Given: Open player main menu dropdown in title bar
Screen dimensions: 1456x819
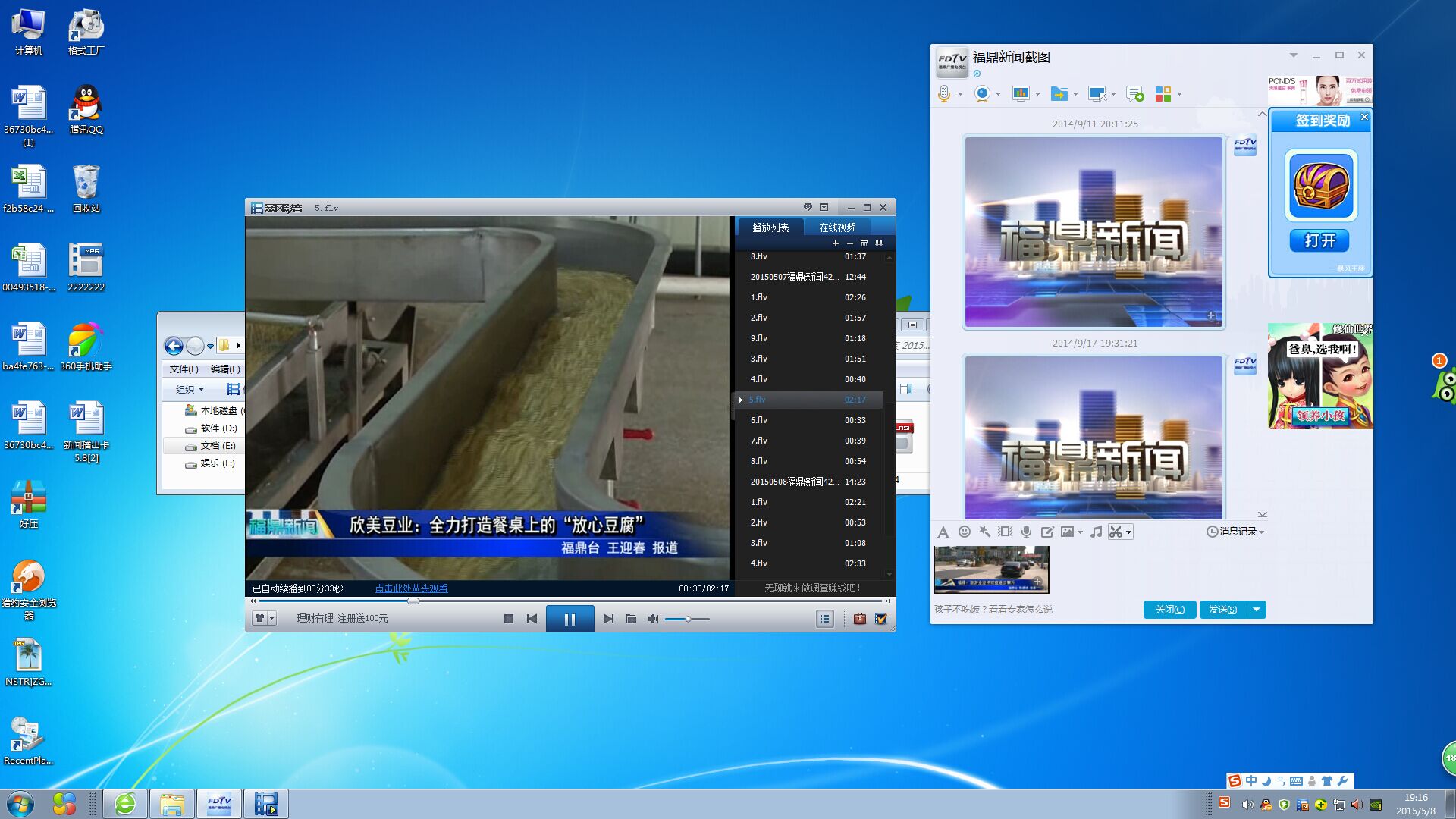Looking at the screenshot, I should [x=824, y=207].
